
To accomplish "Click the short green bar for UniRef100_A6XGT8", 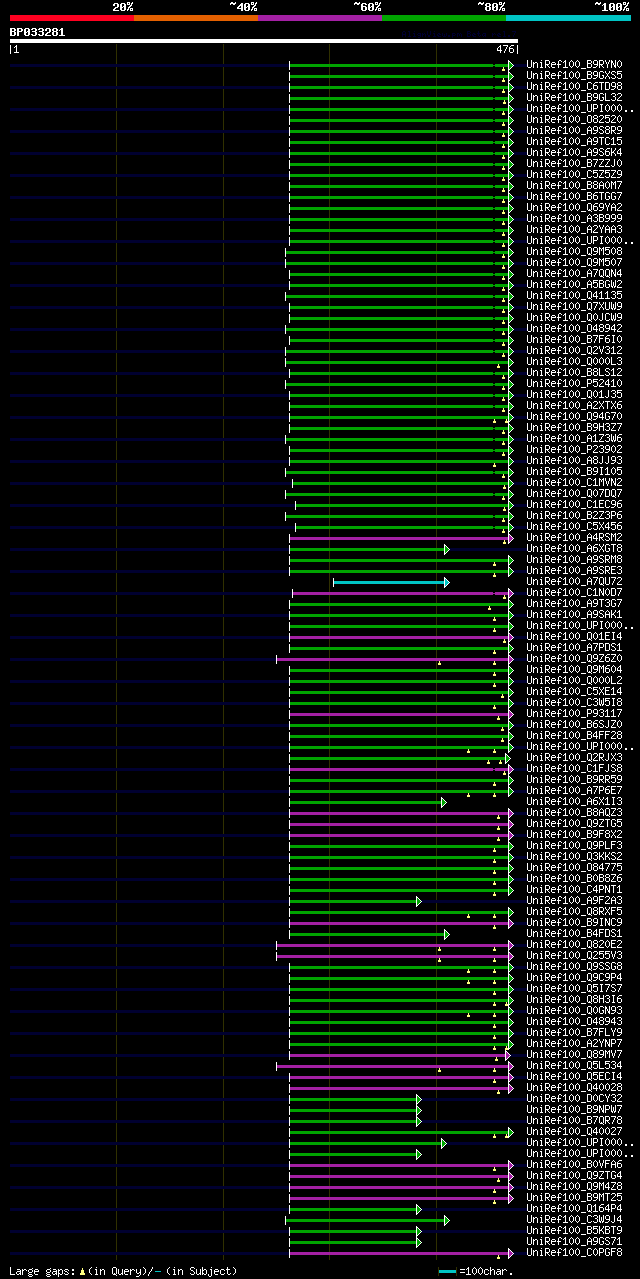I will 369,549.
